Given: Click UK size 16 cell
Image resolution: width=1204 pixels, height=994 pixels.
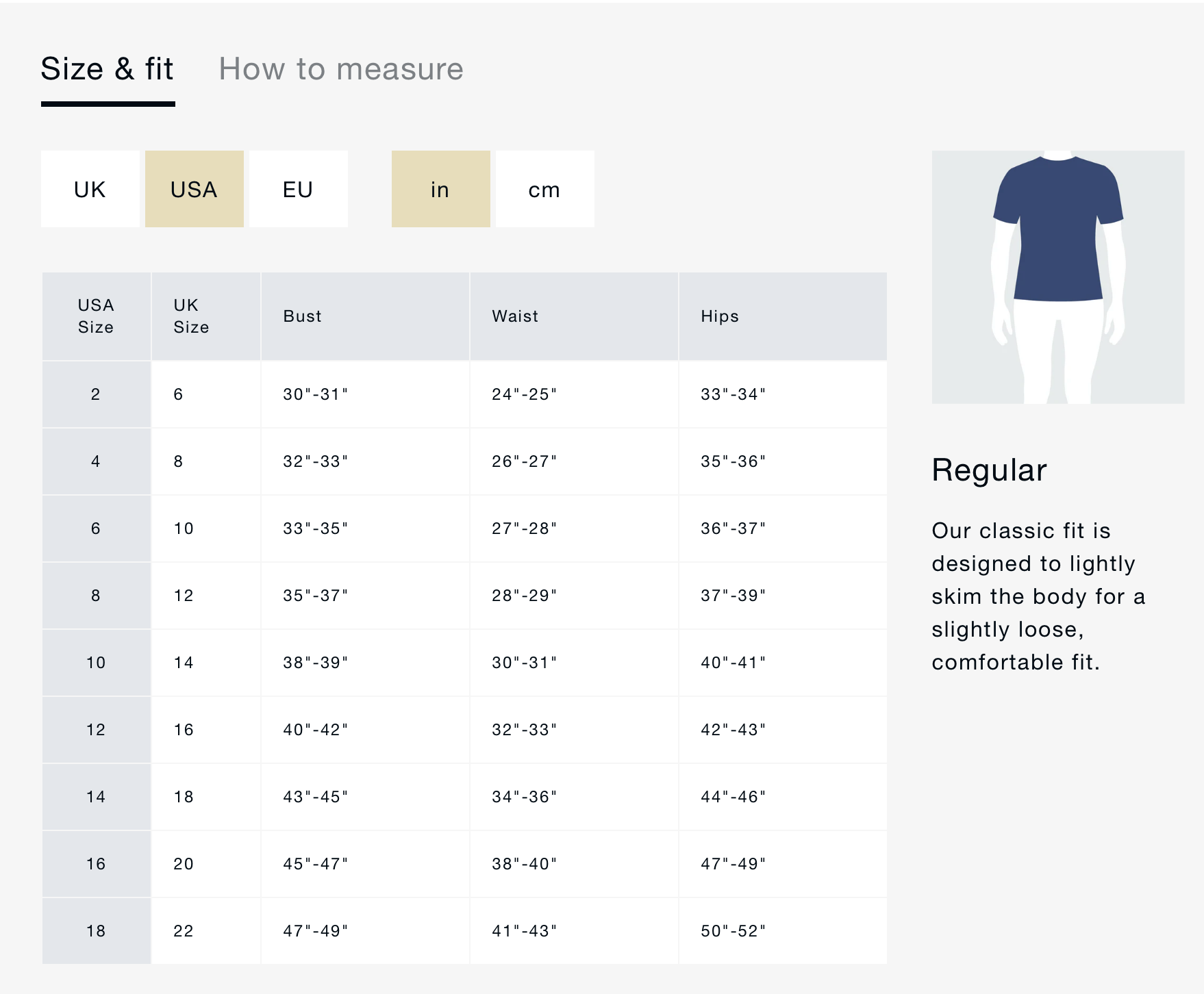Looking at the screenshot, I should click(184, 730).
